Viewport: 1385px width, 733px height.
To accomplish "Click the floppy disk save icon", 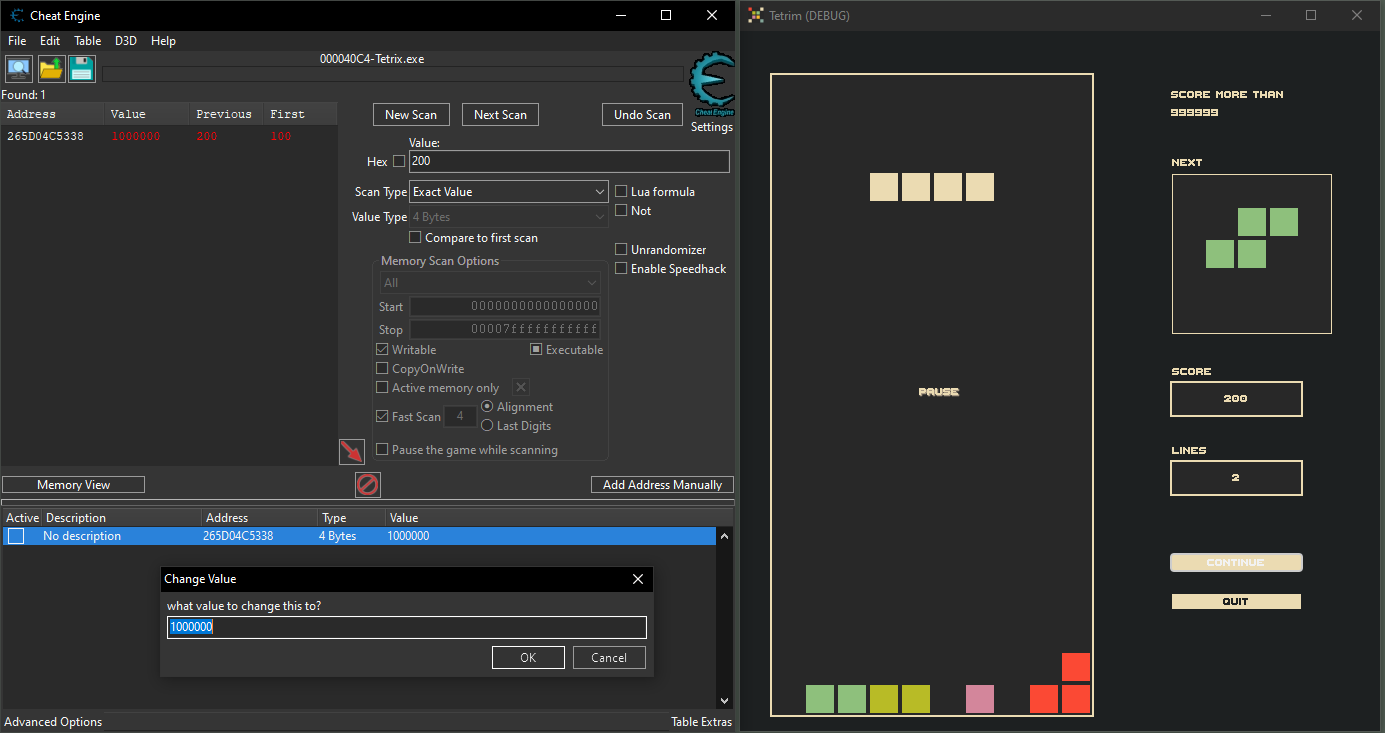I will tap(81, 69).
